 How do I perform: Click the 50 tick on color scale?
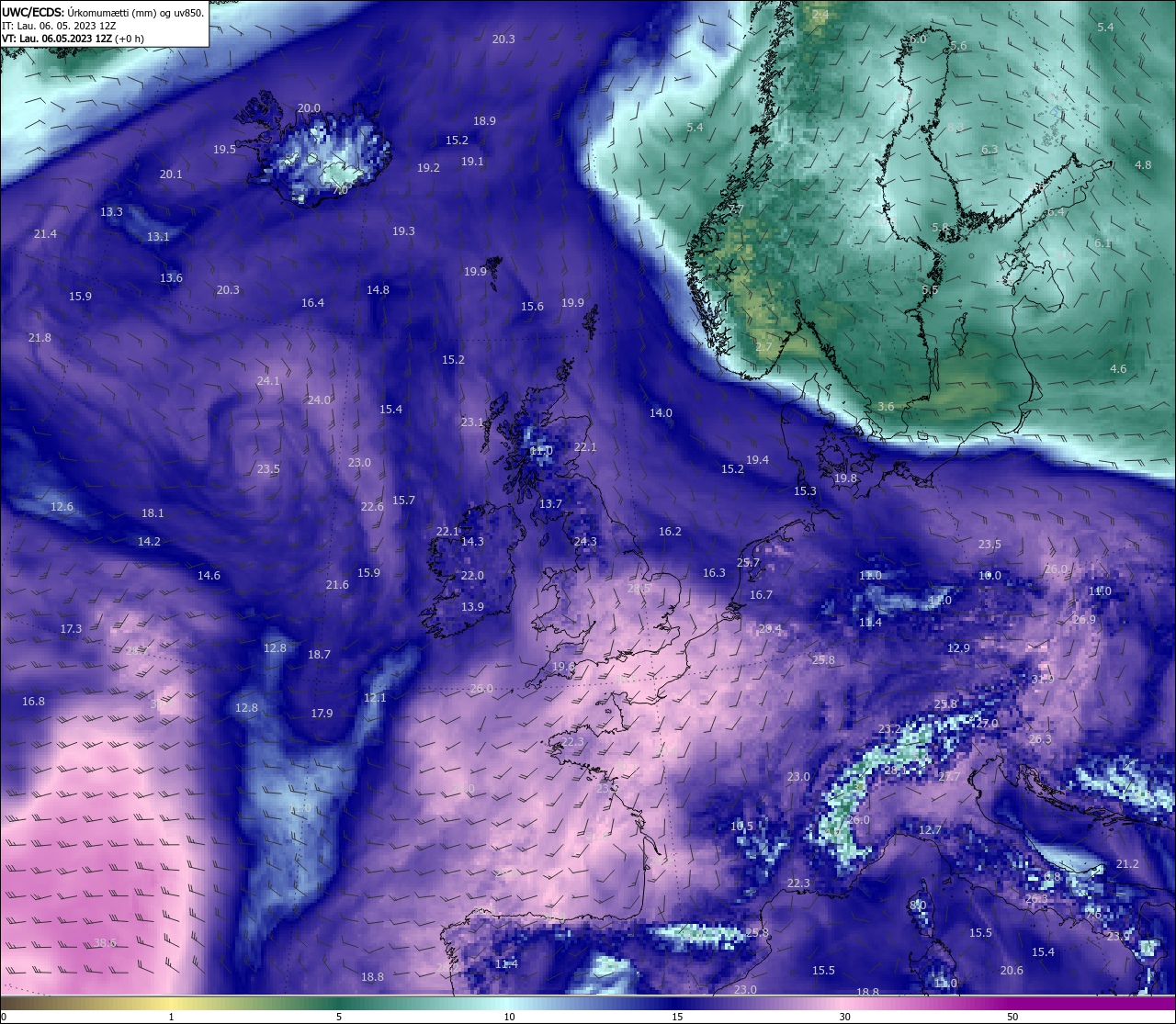point(1012,1017)
